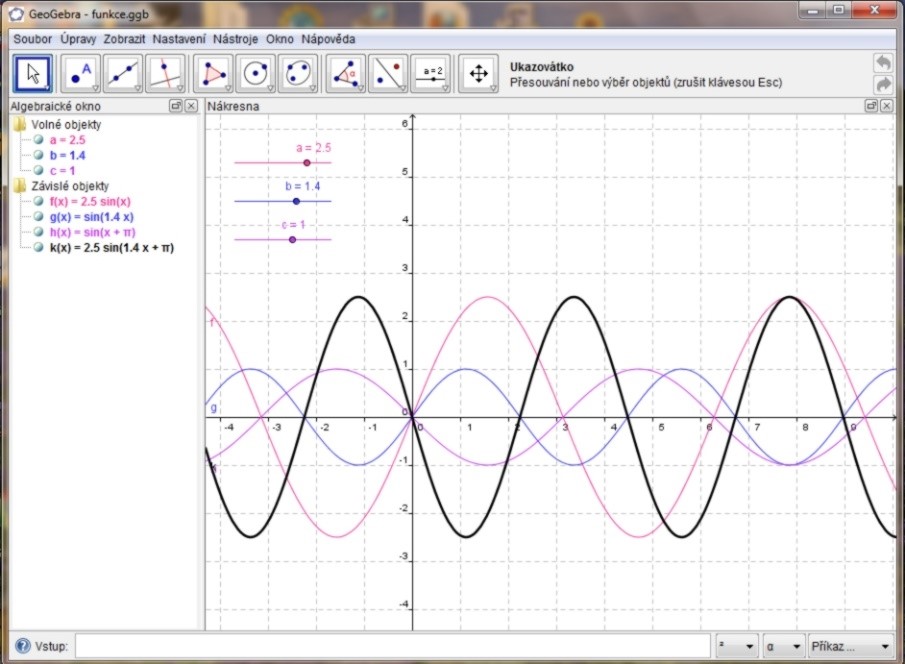Toggle visibility bullet of k(x) function
Screen dimensions: 905x664
pyautogui.click(x=38, y=247)
